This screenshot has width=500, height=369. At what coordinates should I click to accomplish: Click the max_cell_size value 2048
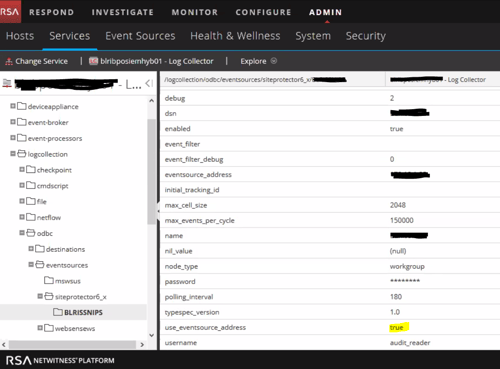398,205
